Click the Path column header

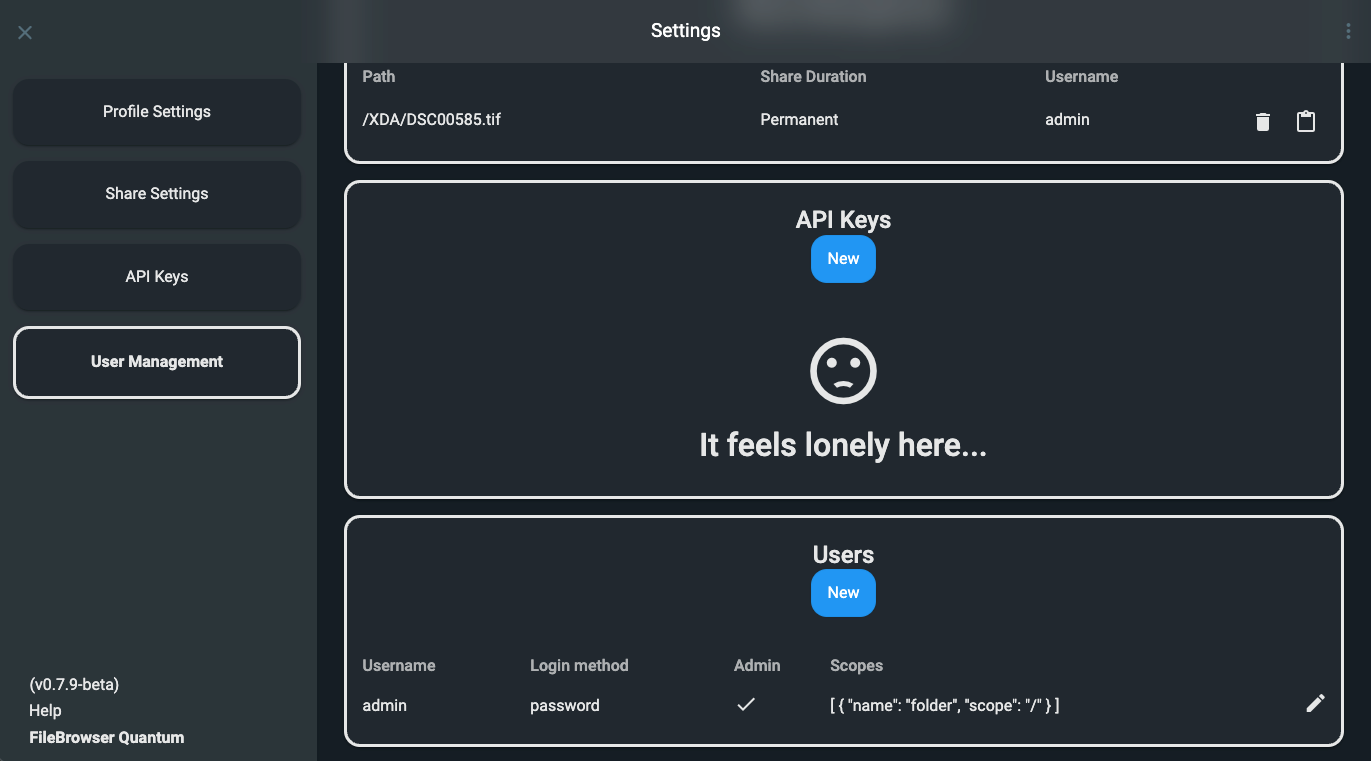[x=379, y=77]
